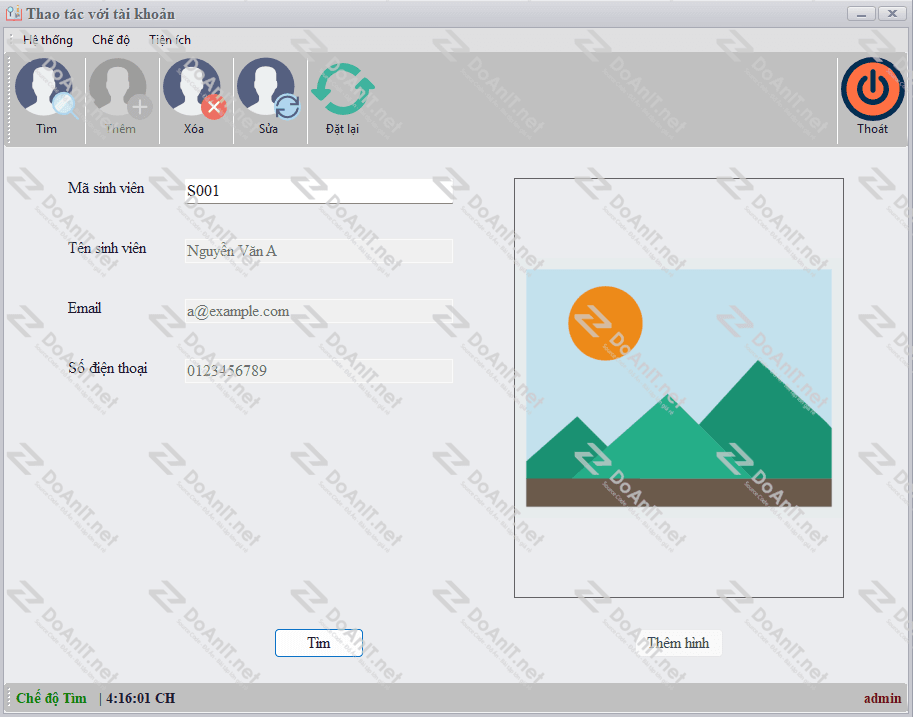Click the admin username in status bar

tap(882, 698)
